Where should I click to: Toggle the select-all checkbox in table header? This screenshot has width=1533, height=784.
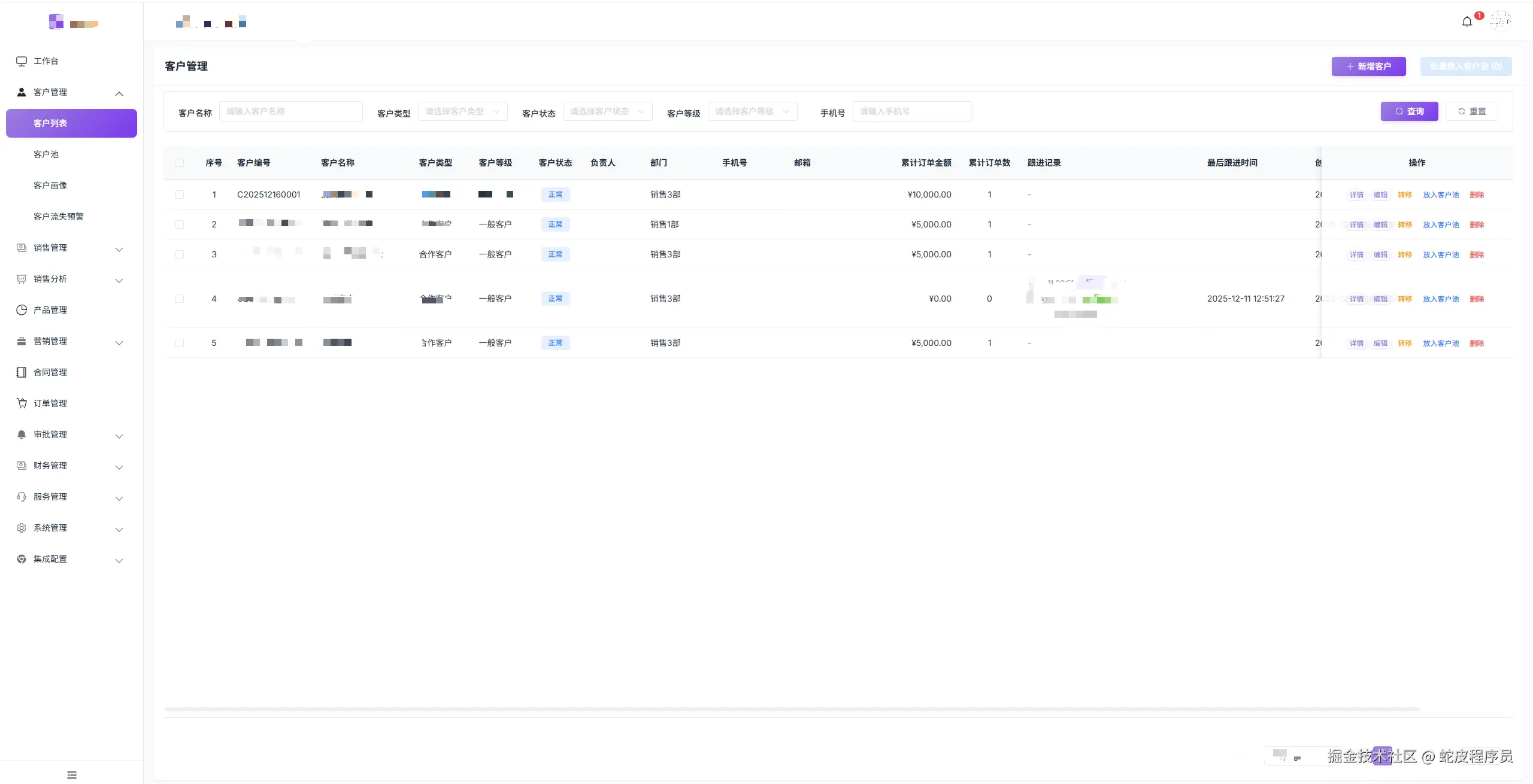click(x=180, y=163)
